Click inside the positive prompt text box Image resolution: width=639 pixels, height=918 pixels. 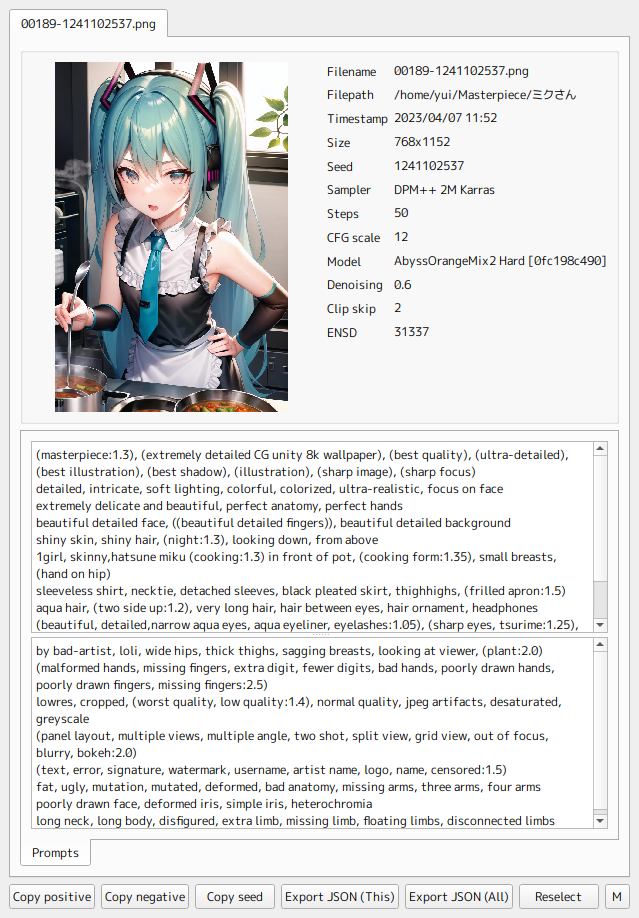pos(312,537)
